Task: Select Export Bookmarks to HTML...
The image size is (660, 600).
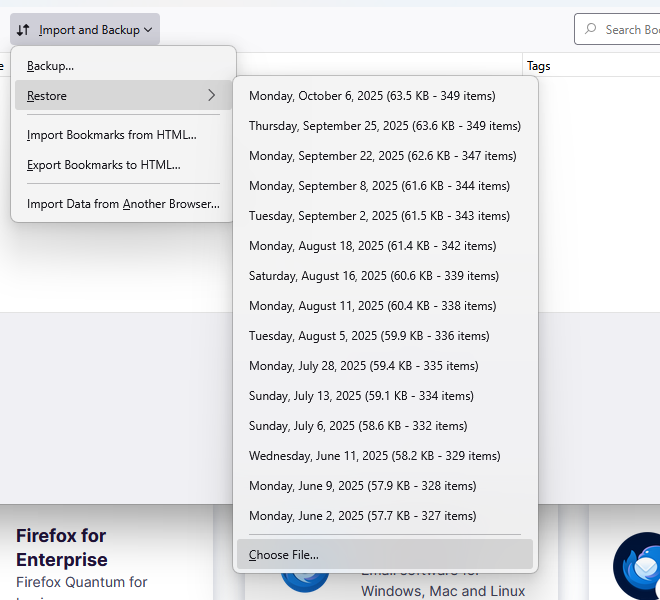Action: click(x=123, y=165)
